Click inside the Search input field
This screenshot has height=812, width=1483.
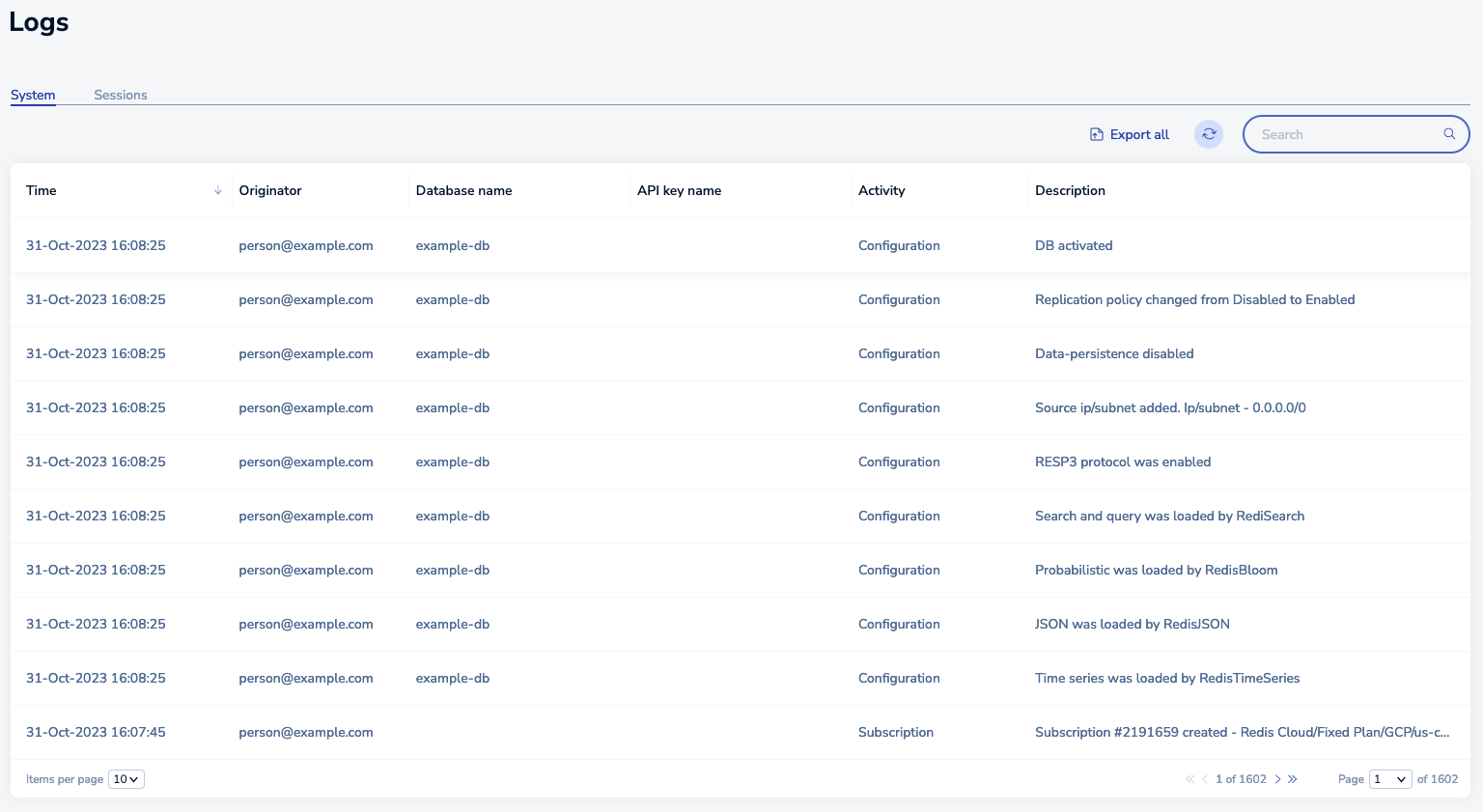[x=1342, y=134]
